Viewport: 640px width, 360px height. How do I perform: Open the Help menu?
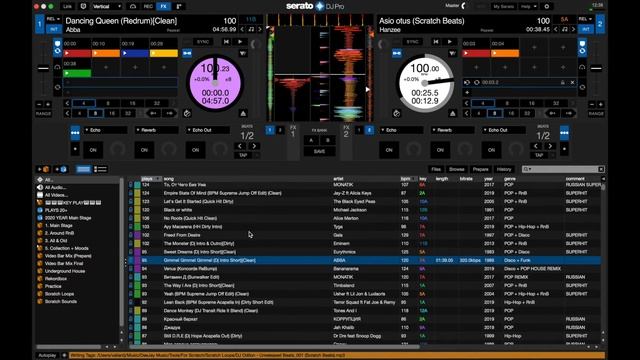pyautogui.click(x=528, y=7)
